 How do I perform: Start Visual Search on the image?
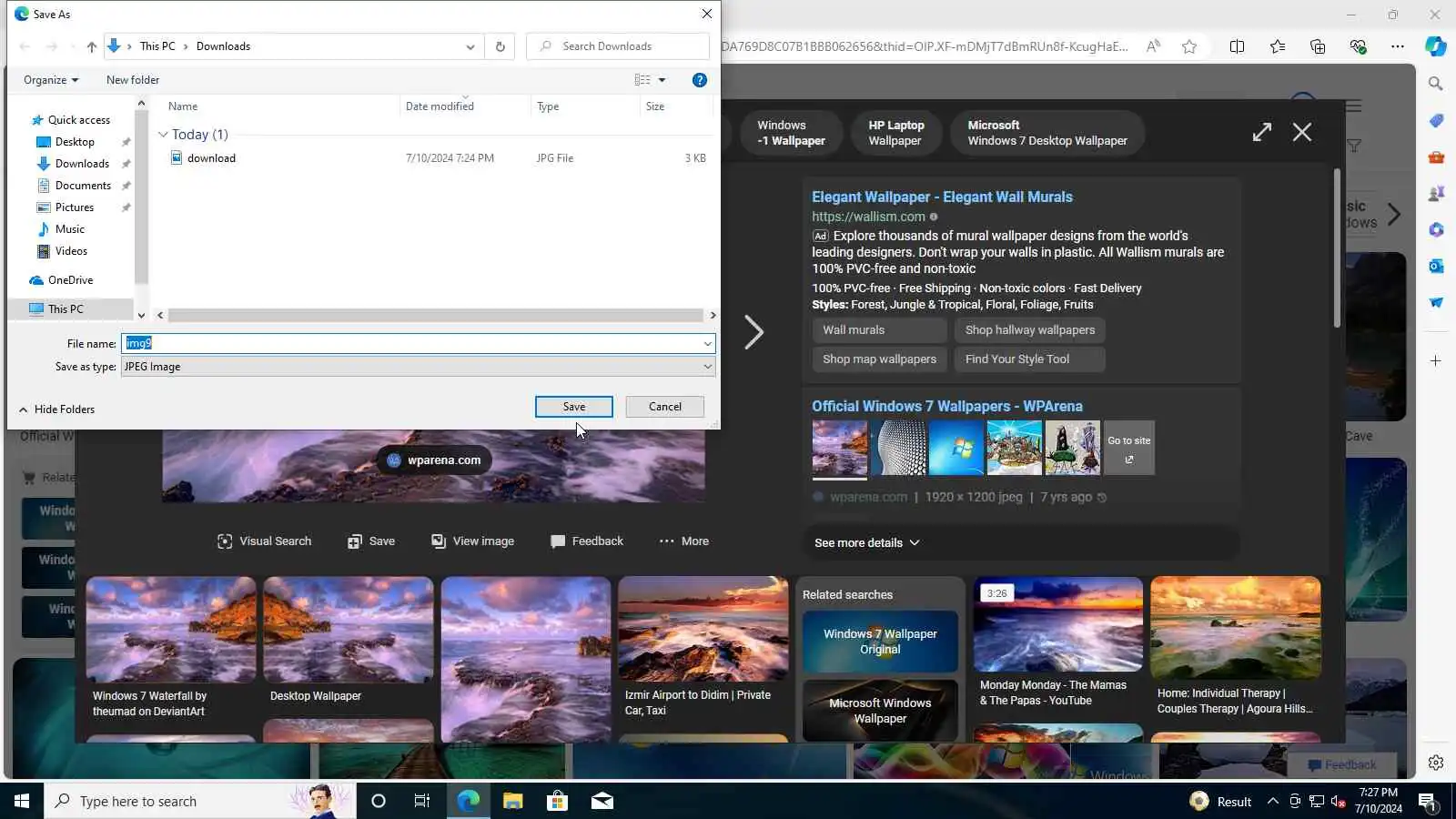click(x=265, y=541)
